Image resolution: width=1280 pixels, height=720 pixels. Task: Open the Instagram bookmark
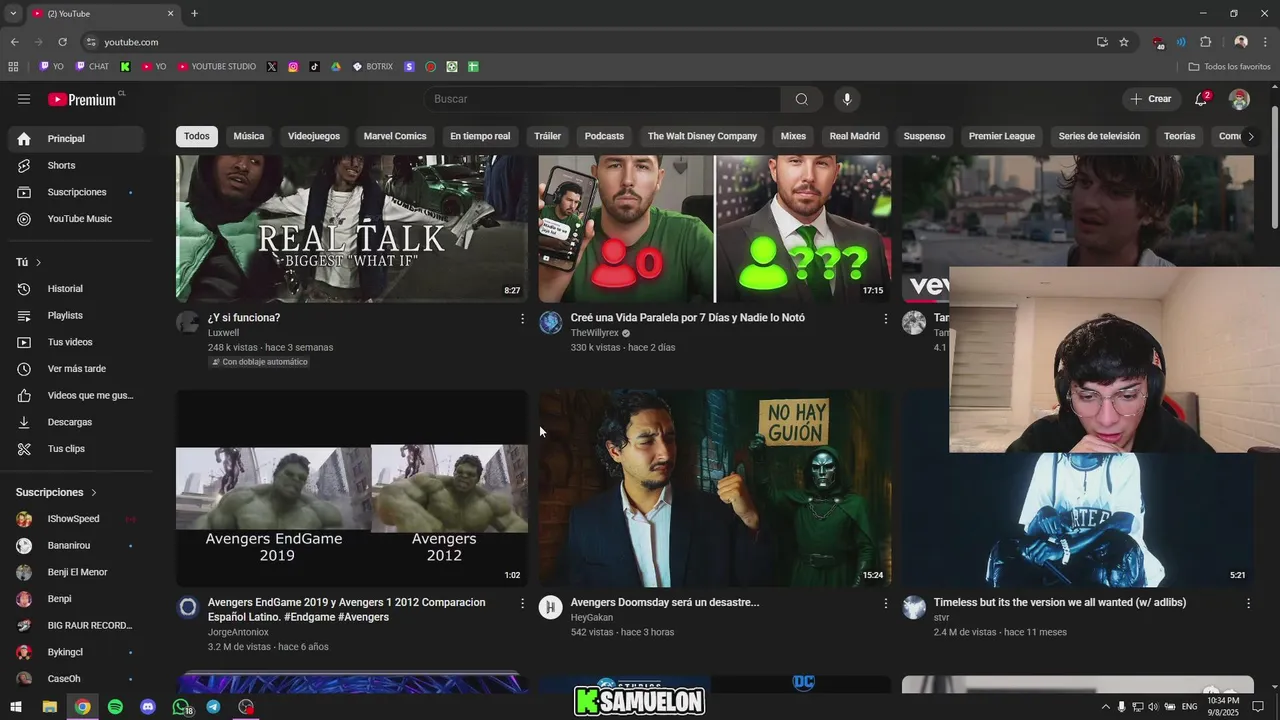[x=293, y=67]
